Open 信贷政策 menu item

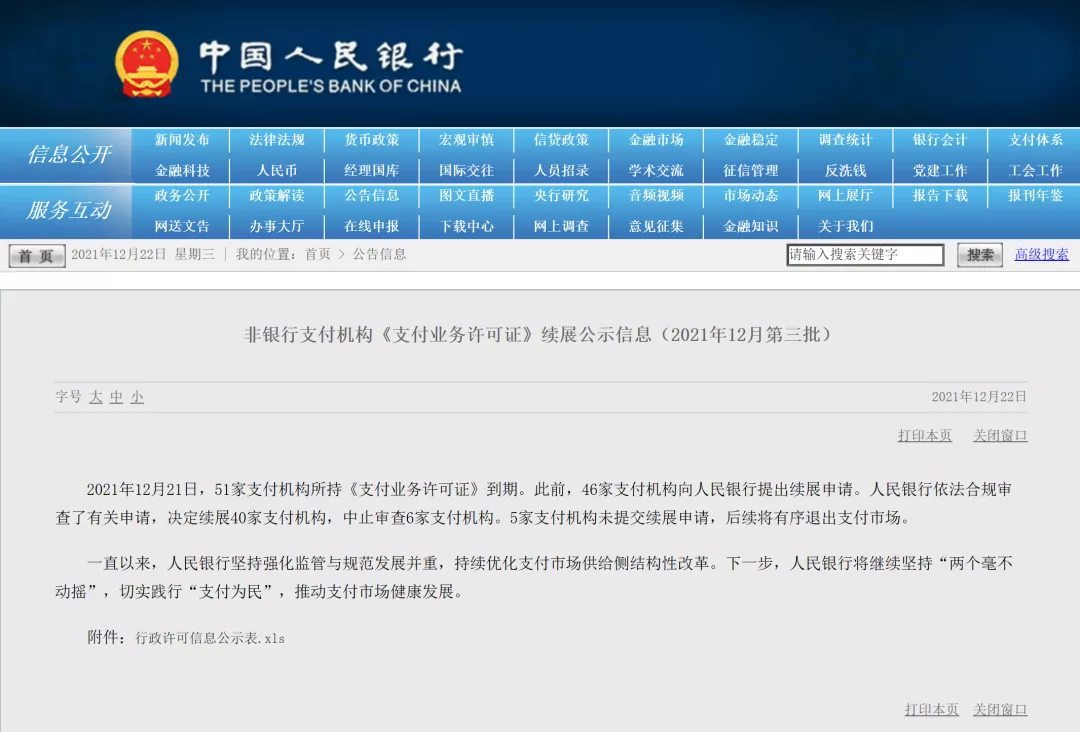(x=561, y=140)
